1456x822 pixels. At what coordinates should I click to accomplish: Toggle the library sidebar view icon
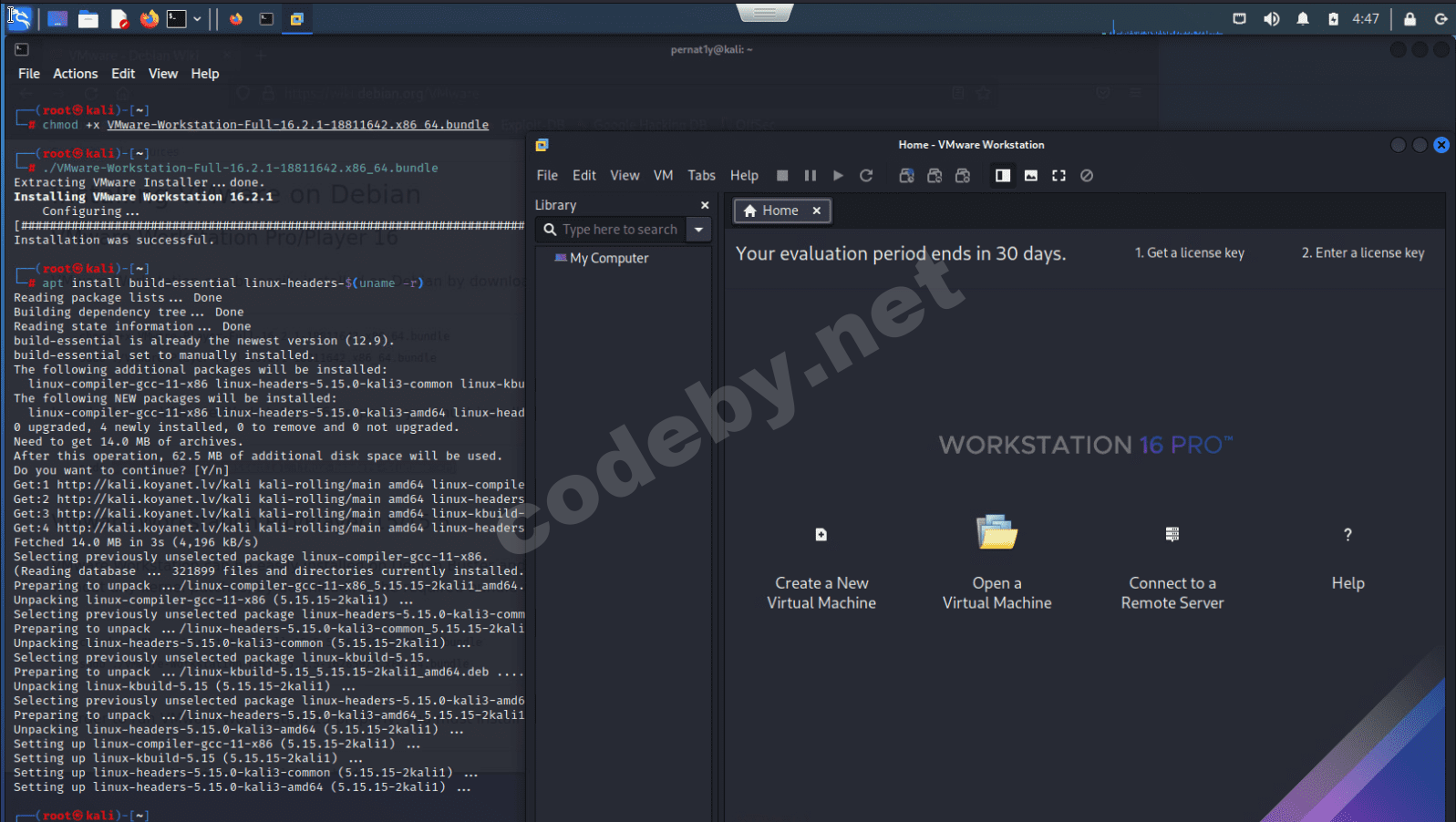1003,176
